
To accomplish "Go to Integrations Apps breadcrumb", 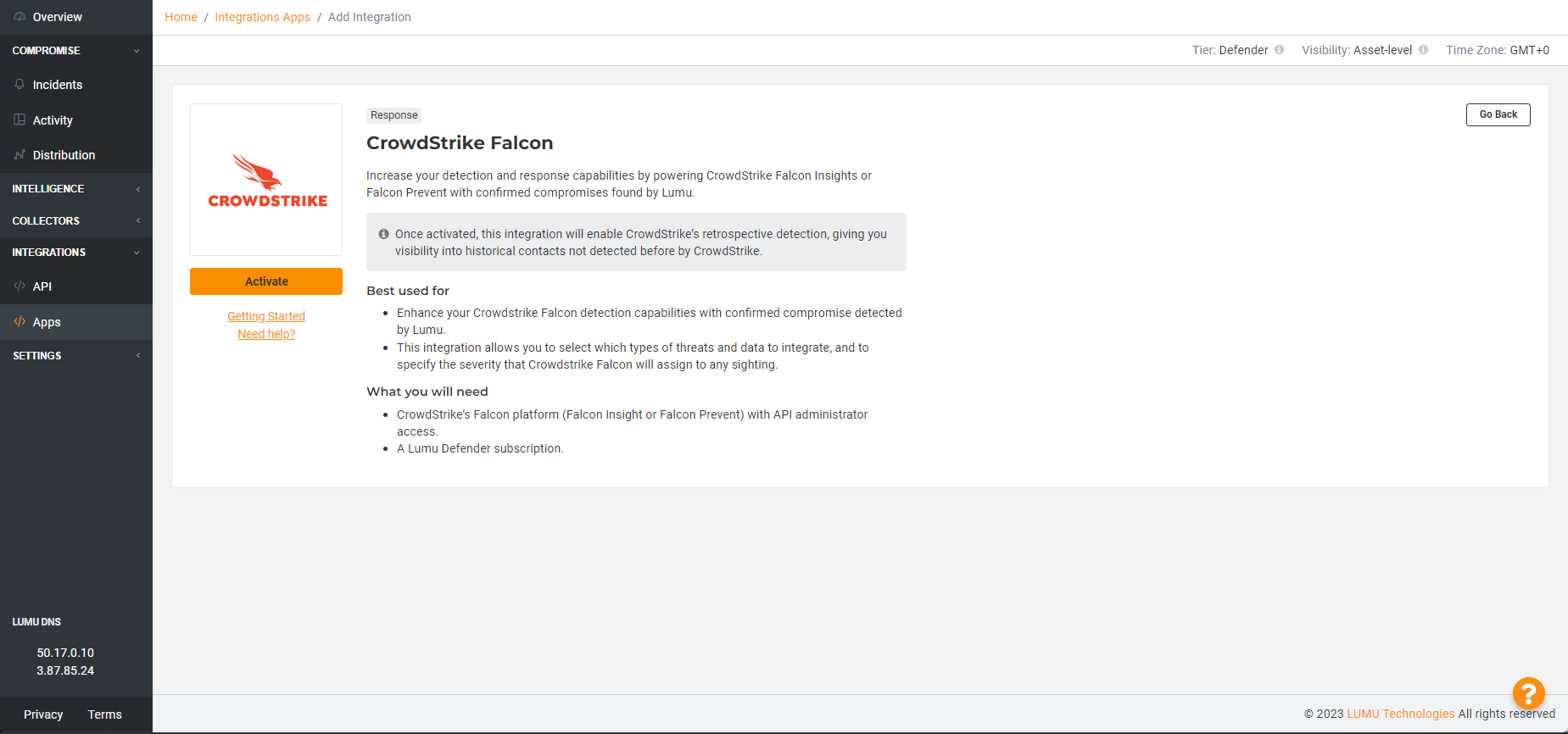I will coord(262,17).
